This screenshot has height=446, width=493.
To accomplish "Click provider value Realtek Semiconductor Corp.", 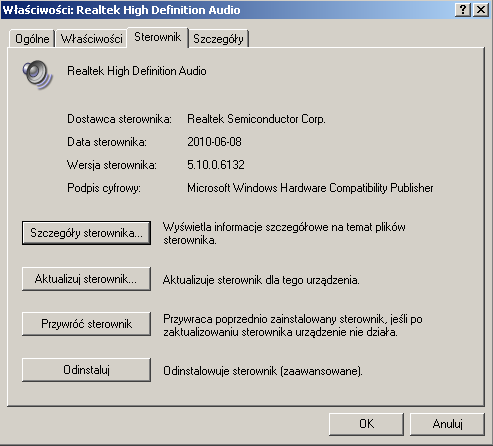I will point(256,119).
